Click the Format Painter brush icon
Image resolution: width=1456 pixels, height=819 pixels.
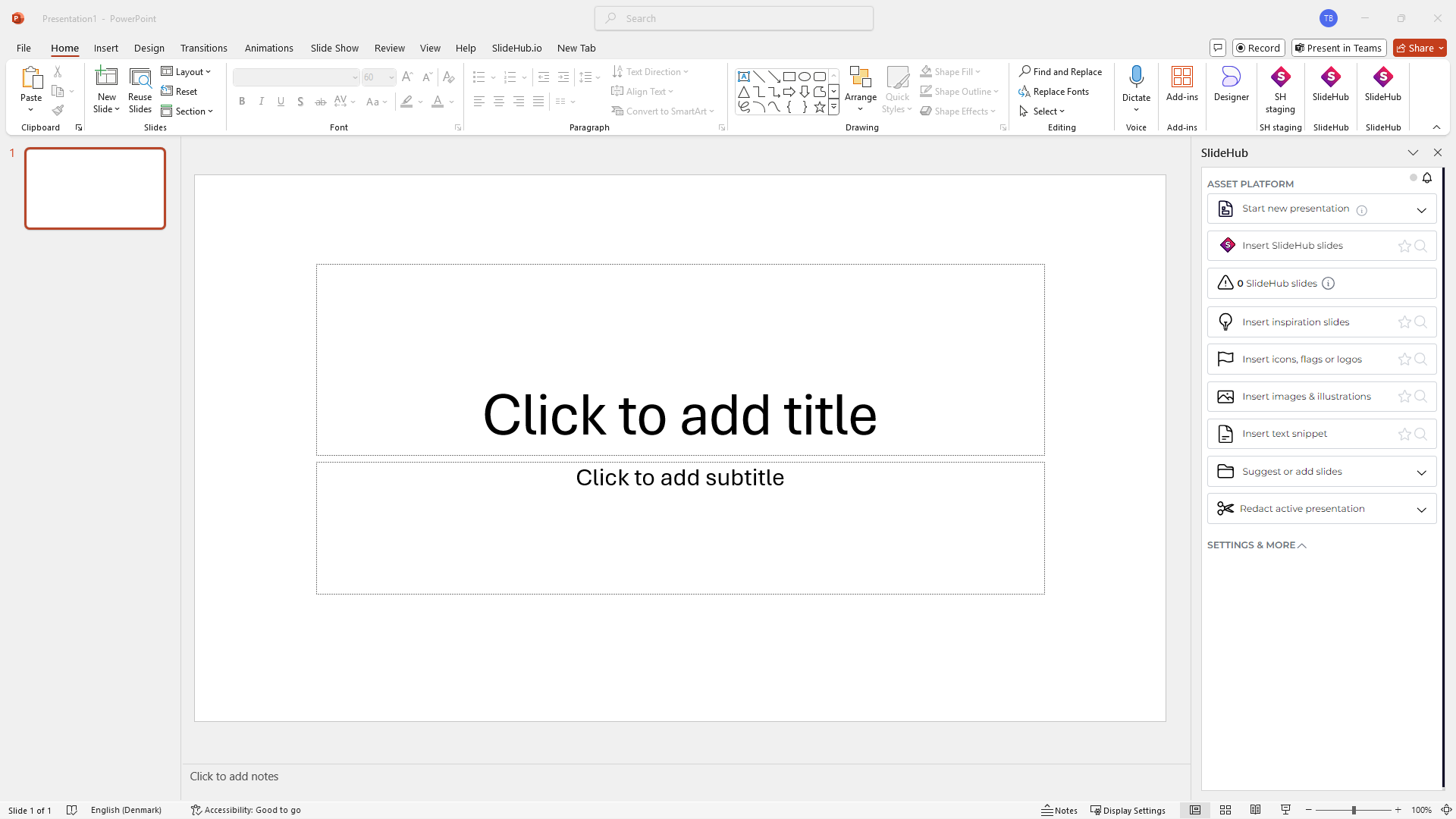click(x=58, y=111)
